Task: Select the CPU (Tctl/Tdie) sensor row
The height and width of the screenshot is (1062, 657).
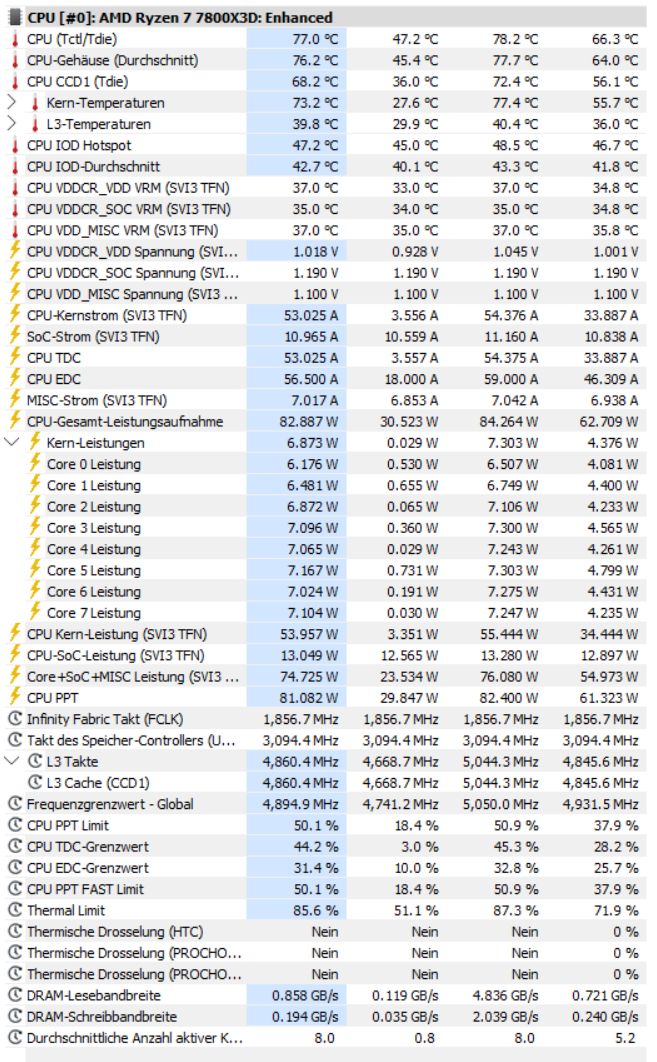Action: pyautogui.click(x=326, y=39)
